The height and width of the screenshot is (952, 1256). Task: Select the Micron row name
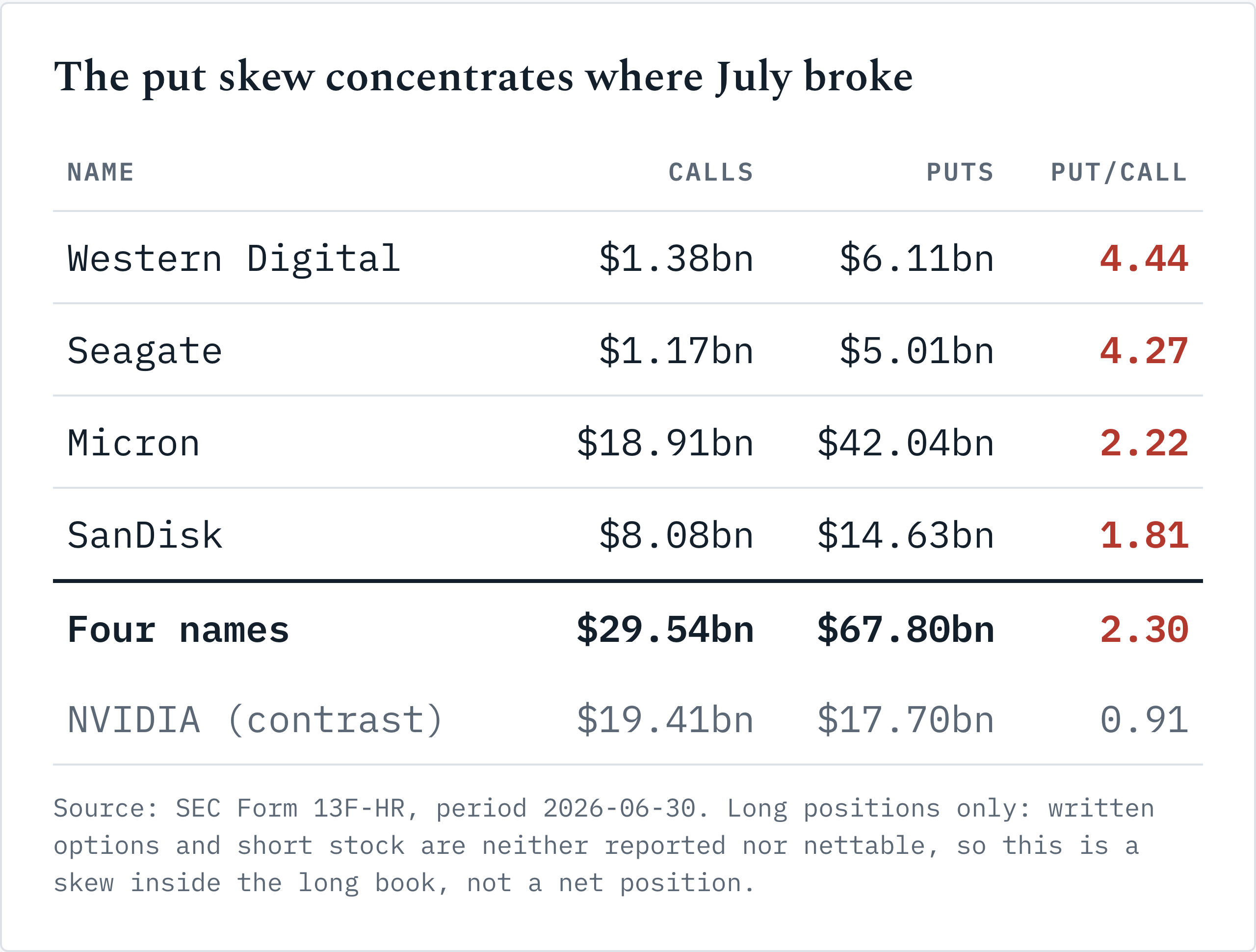click(x=133, y=443)
